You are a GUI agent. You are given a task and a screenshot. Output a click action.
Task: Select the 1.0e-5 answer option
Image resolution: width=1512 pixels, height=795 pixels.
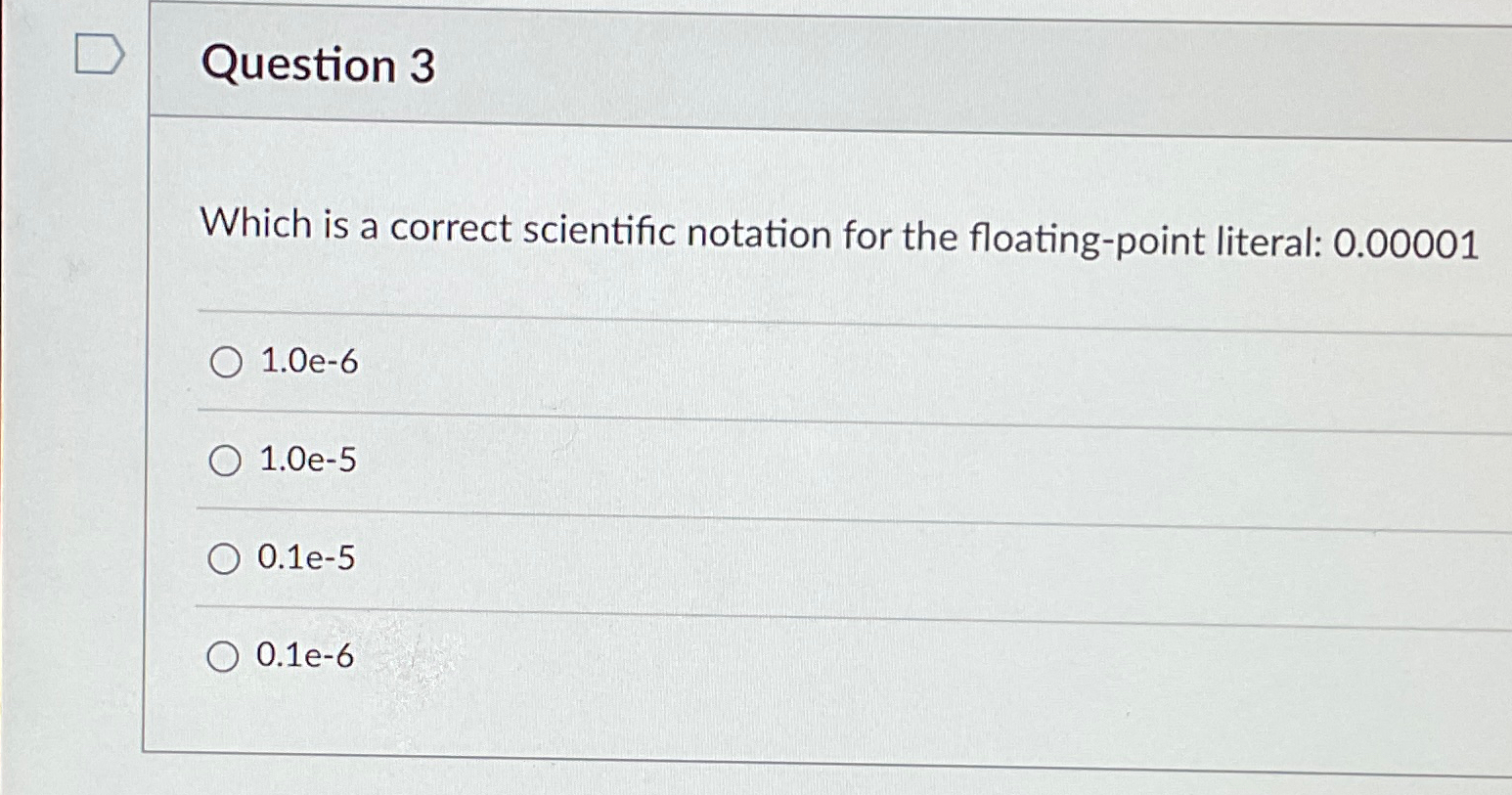(x=225, y=461)
